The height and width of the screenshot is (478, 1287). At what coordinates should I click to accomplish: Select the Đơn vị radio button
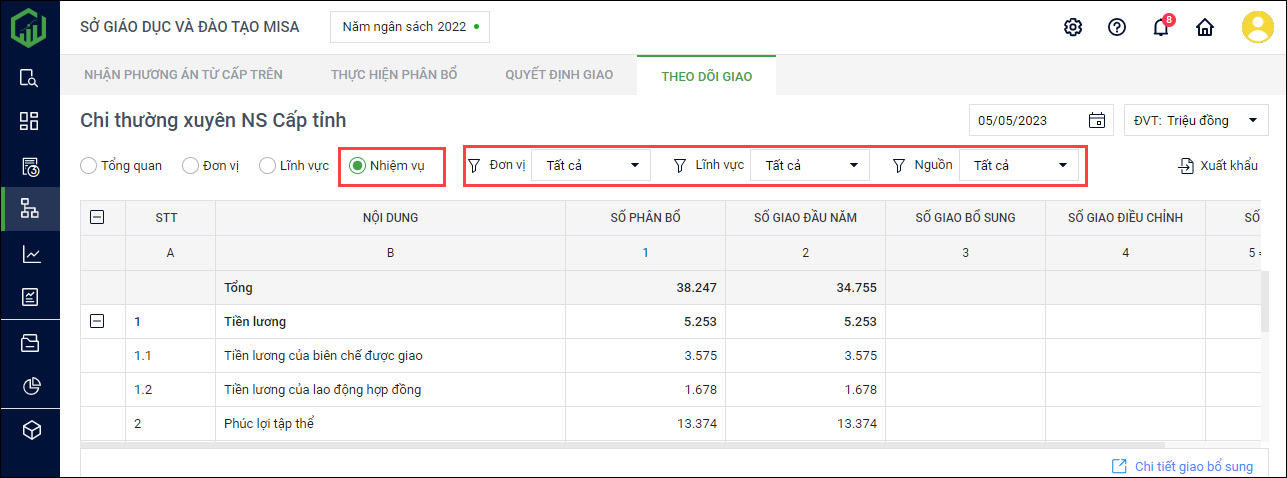coord(190,166)
